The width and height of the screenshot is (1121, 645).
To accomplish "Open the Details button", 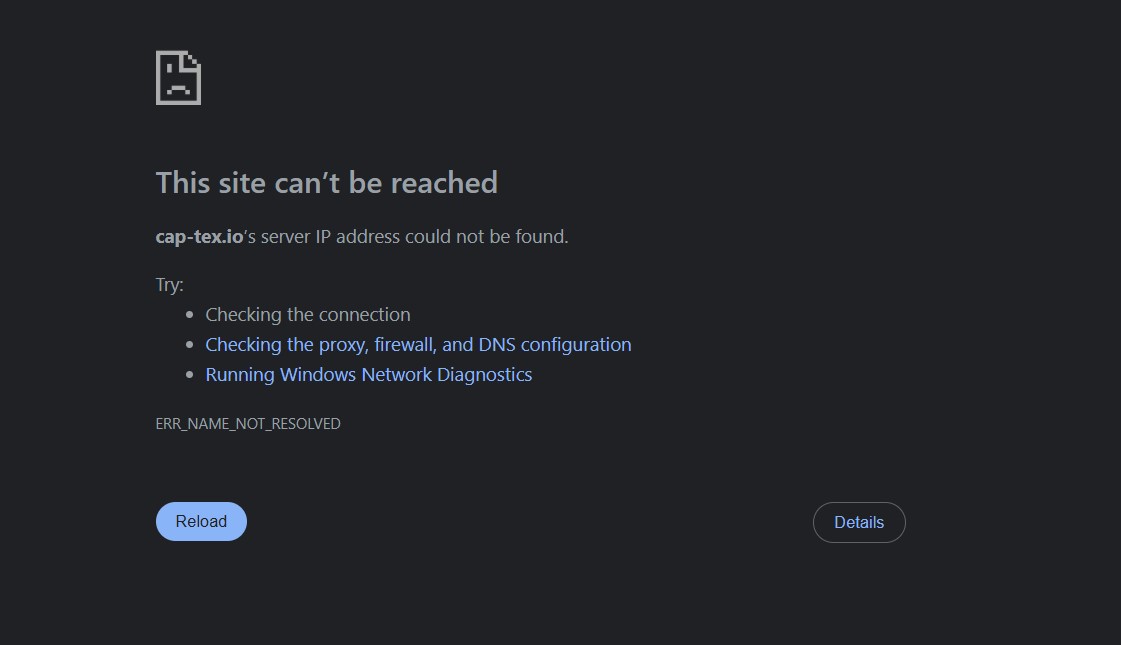I will point(859,522).
